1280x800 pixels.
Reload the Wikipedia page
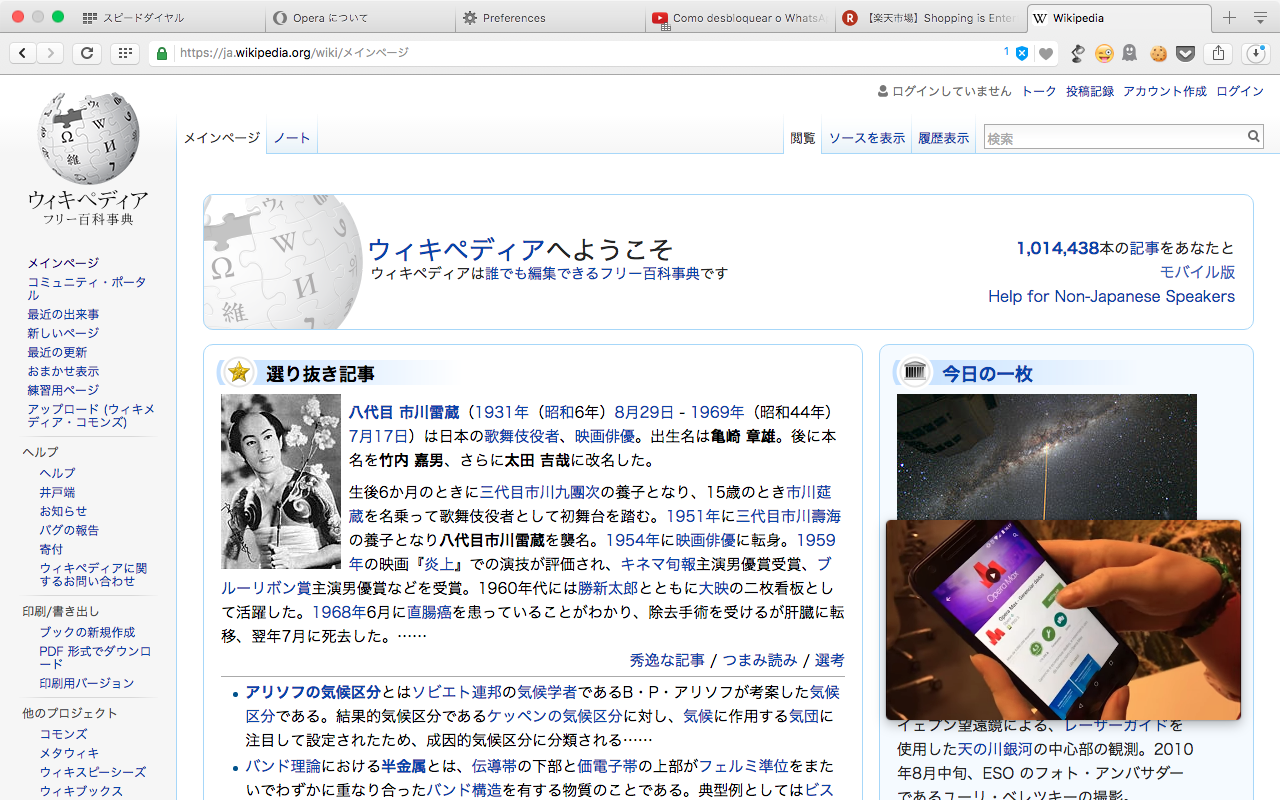click(x=87, y=53)
